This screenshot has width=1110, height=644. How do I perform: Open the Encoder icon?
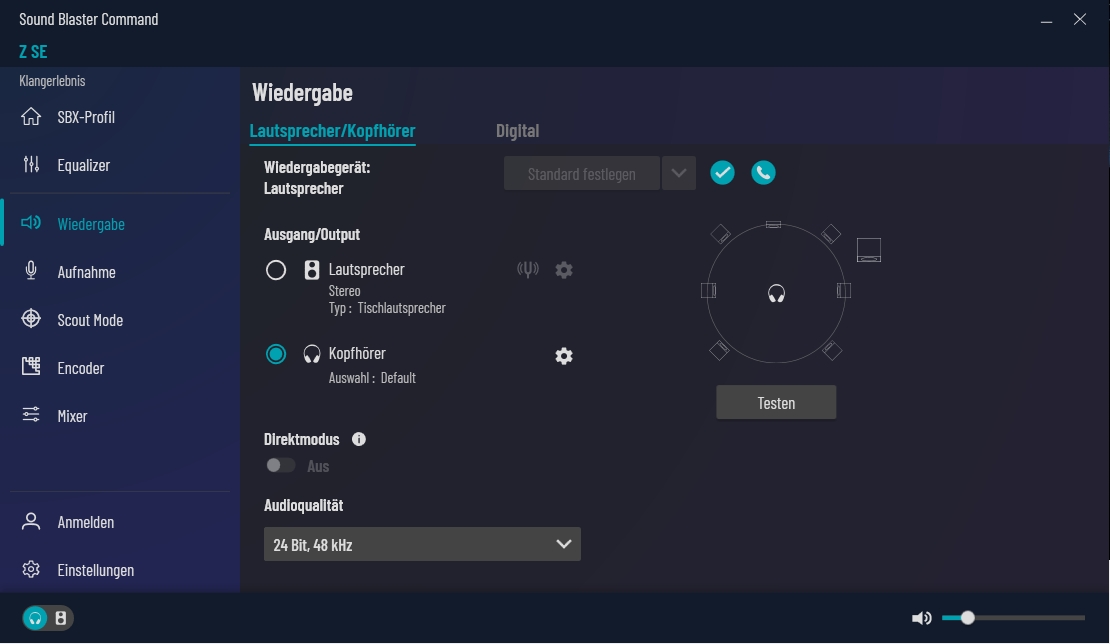click(30, 367)
